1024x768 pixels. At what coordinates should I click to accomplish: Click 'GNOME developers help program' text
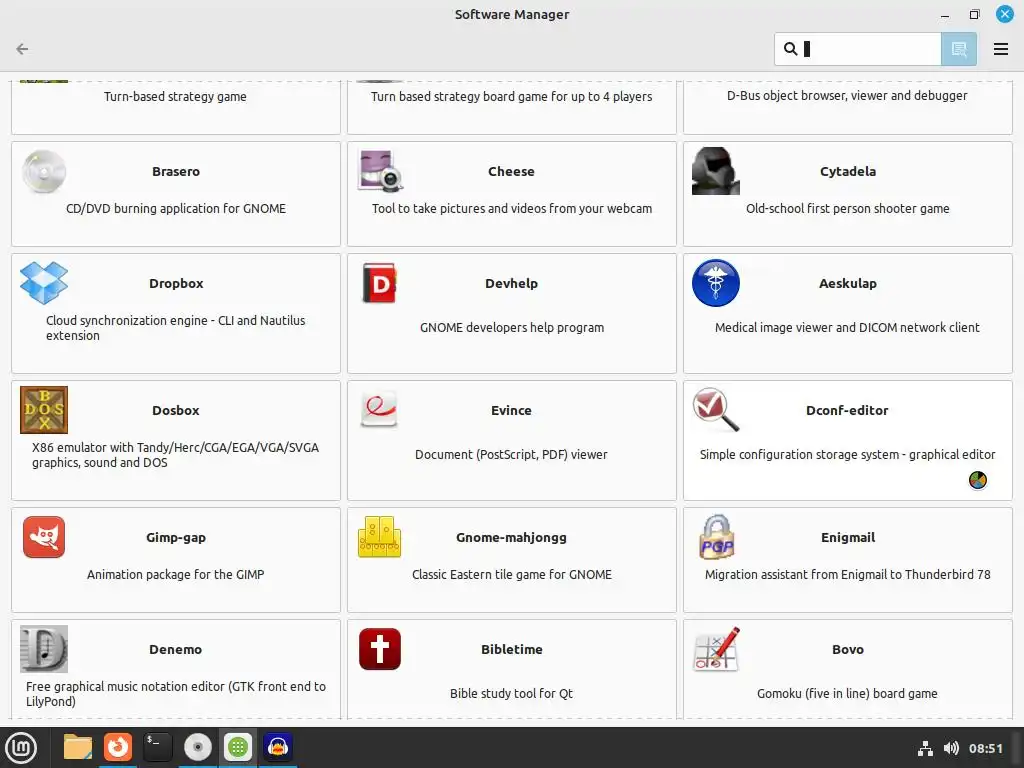pos(511,328)
